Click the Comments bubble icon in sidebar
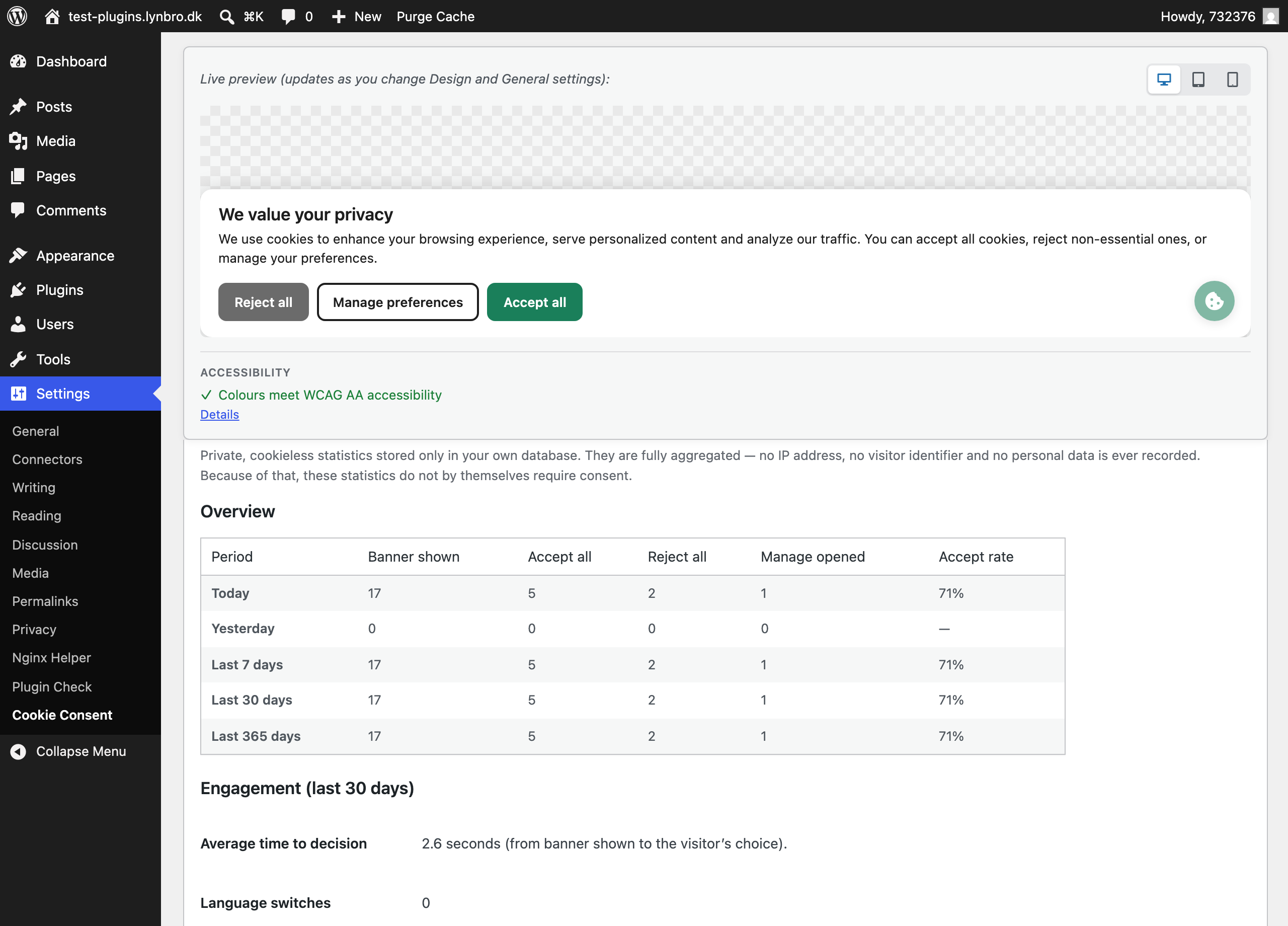 pyautogui.click(x=18, y=210)
